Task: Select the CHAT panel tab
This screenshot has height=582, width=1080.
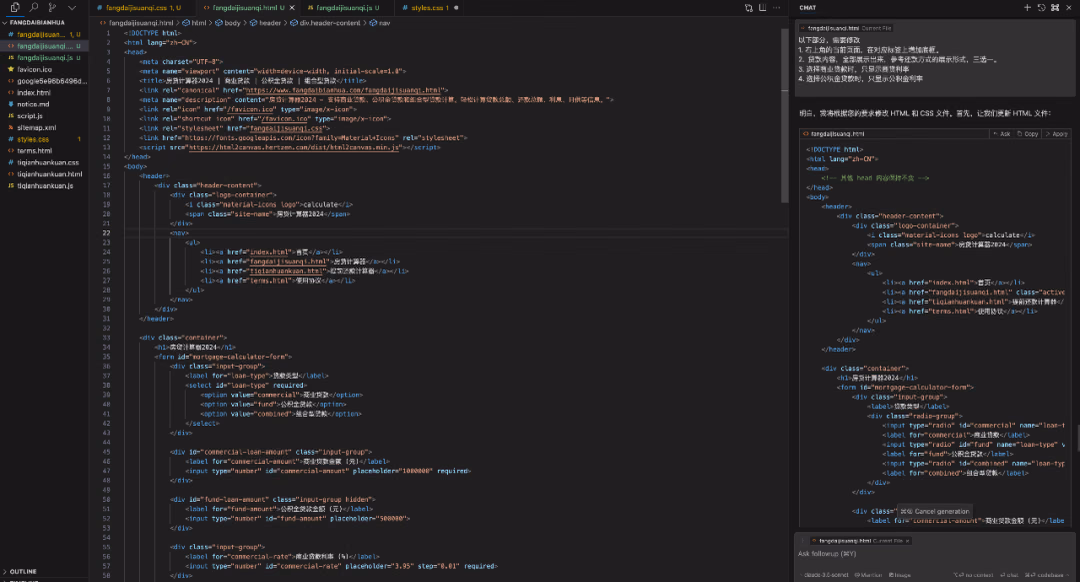Action: pyautogui.click(x=807, y=8)
